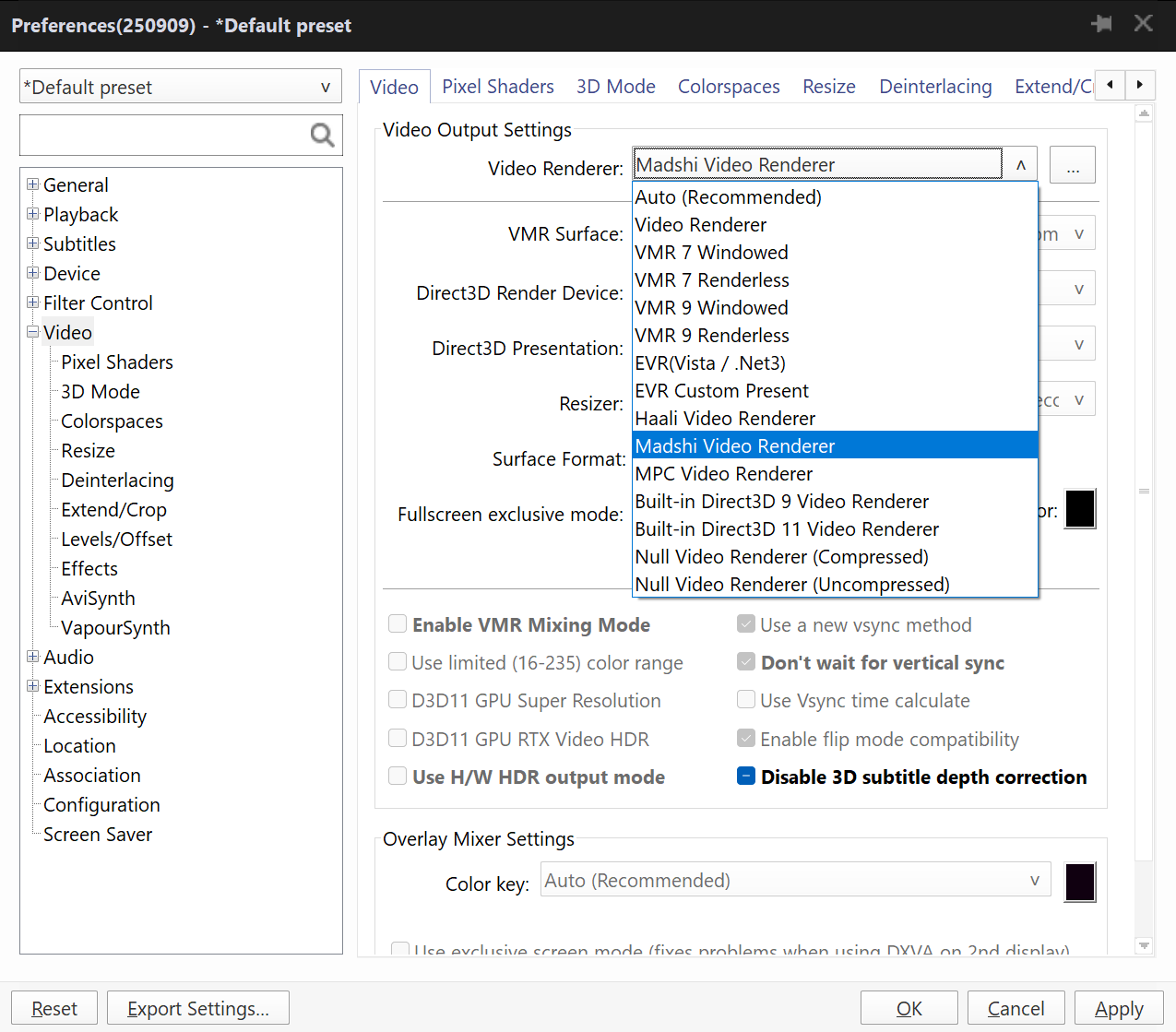
Task: Expand the Subtitles tree node
Action: coord(33,243)
